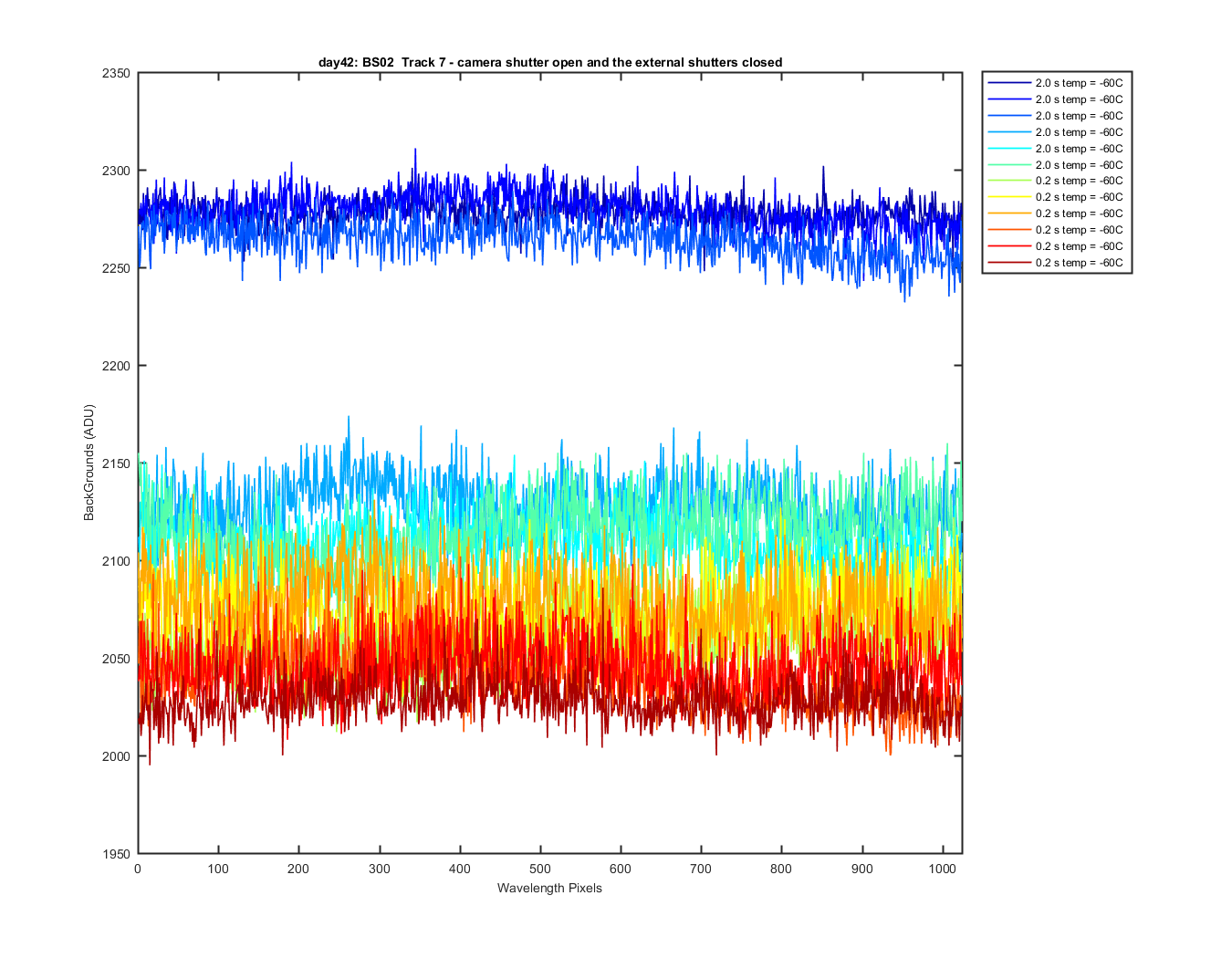The height and width of the screenshot is (958, 1232).
Task: Click y-axis tick label 2350
Action: tap(117, 73)
